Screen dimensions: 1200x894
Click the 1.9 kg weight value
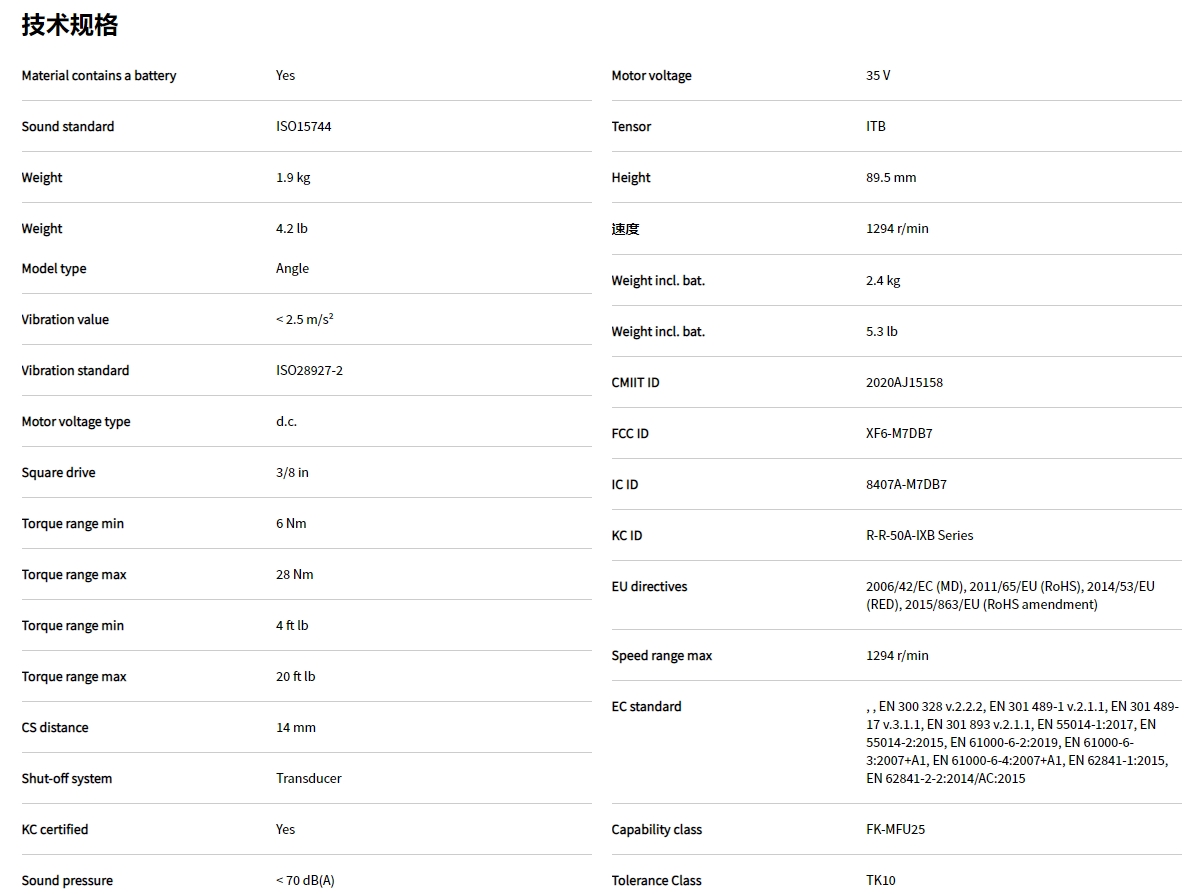click(293, 178)
